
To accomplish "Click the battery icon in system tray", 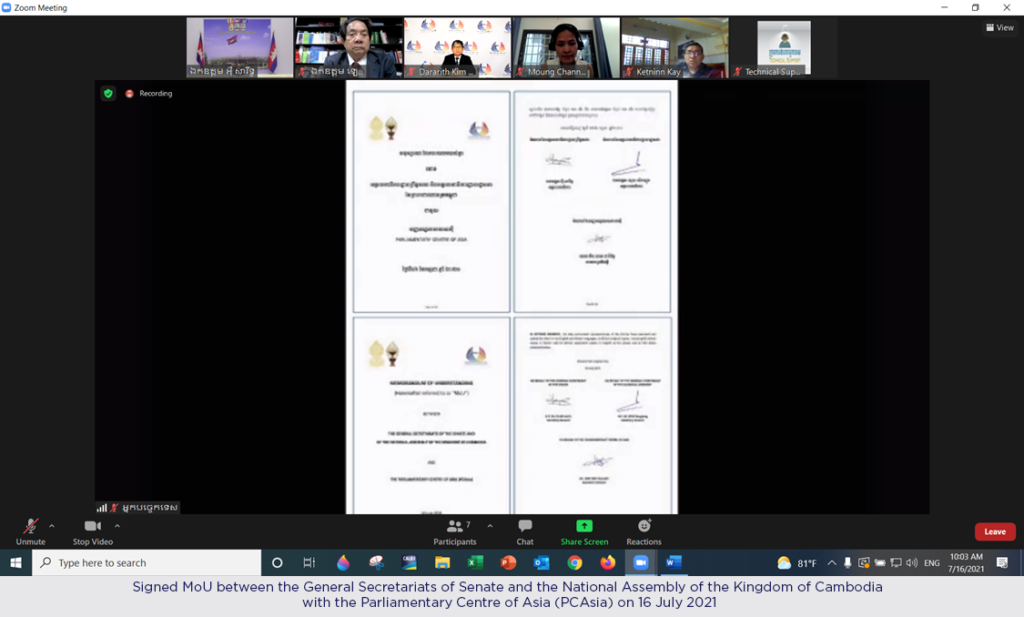I will point(880,563).
